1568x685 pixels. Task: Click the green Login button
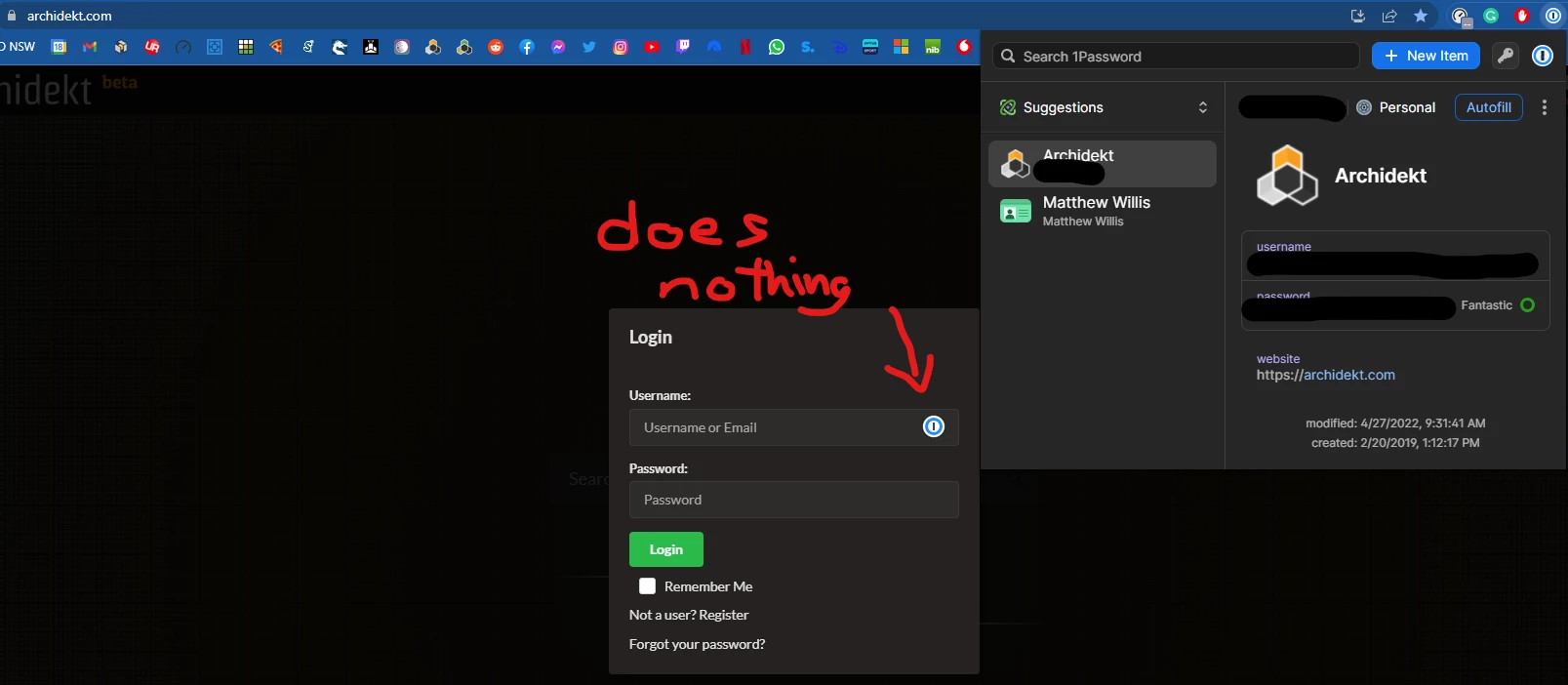click(665, 549)
